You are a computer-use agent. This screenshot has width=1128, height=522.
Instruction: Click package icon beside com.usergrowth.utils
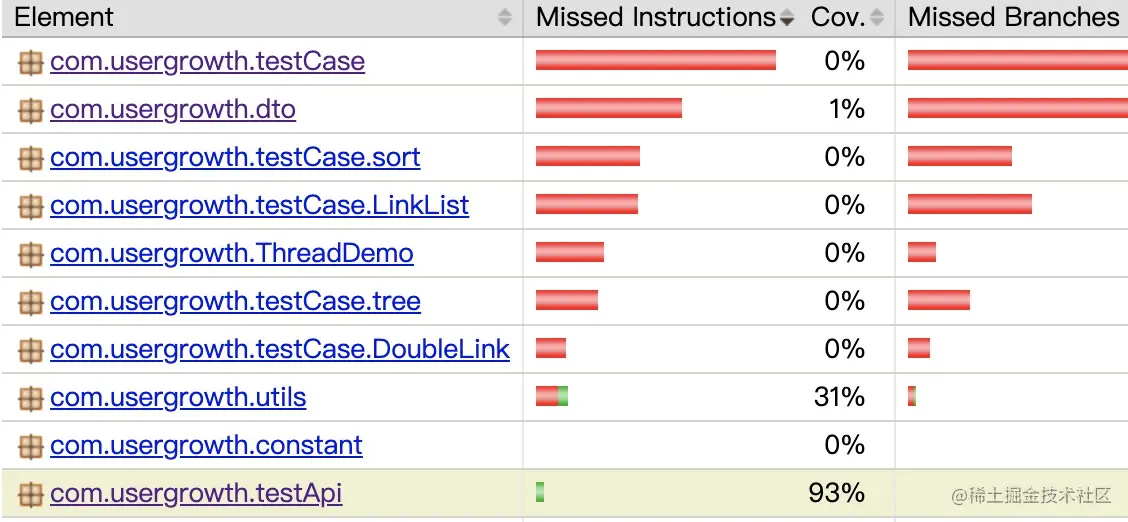point(31,398)
